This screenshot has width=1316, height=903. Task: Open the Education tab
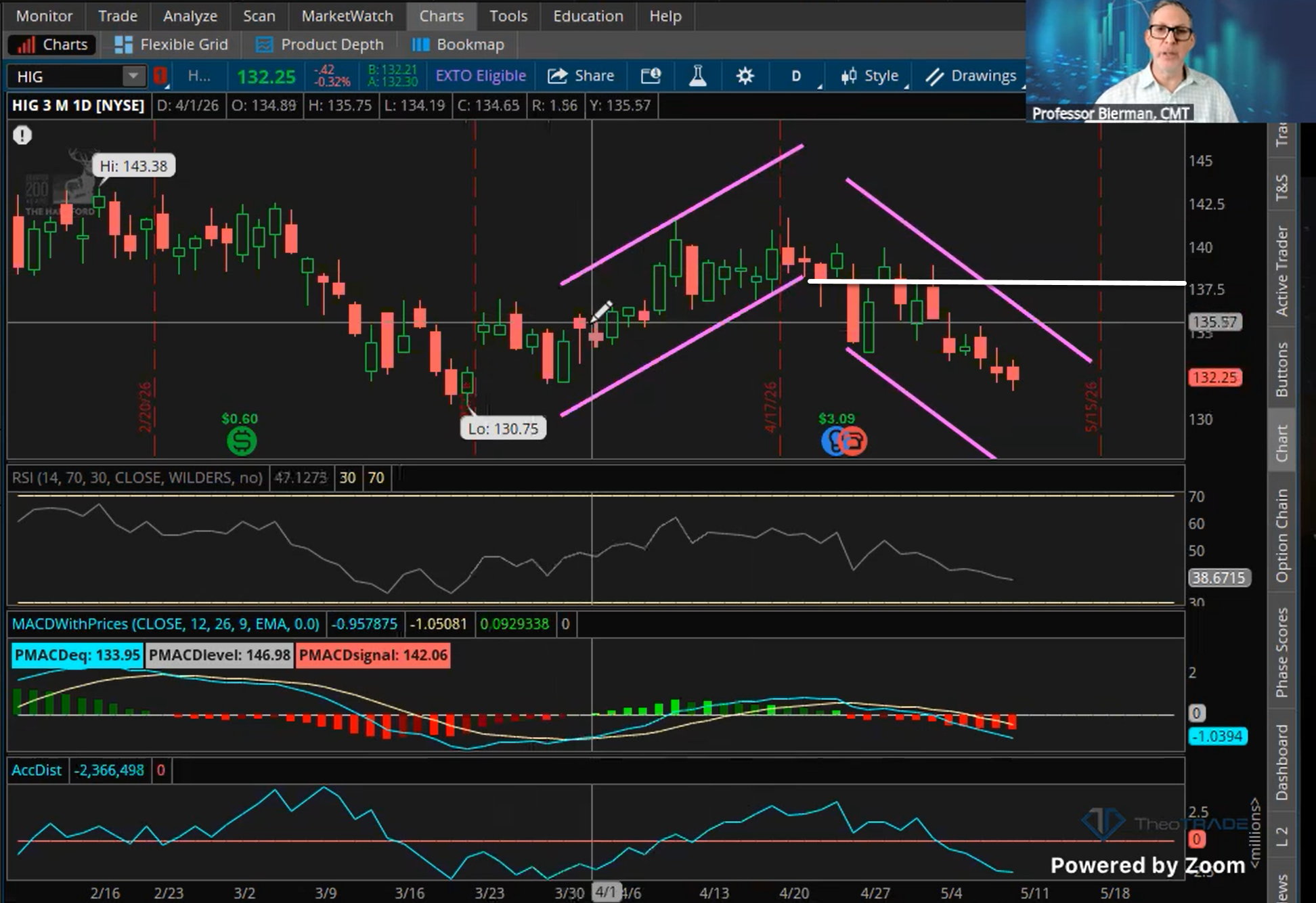click(x=588, y=16)
